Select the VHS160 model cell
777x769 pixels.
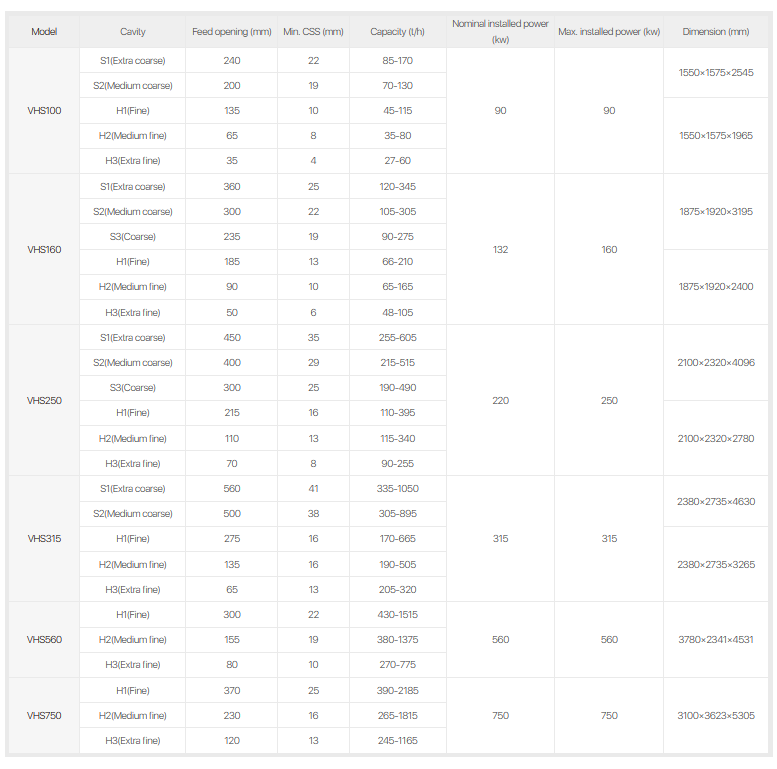(x=44, y=250)
